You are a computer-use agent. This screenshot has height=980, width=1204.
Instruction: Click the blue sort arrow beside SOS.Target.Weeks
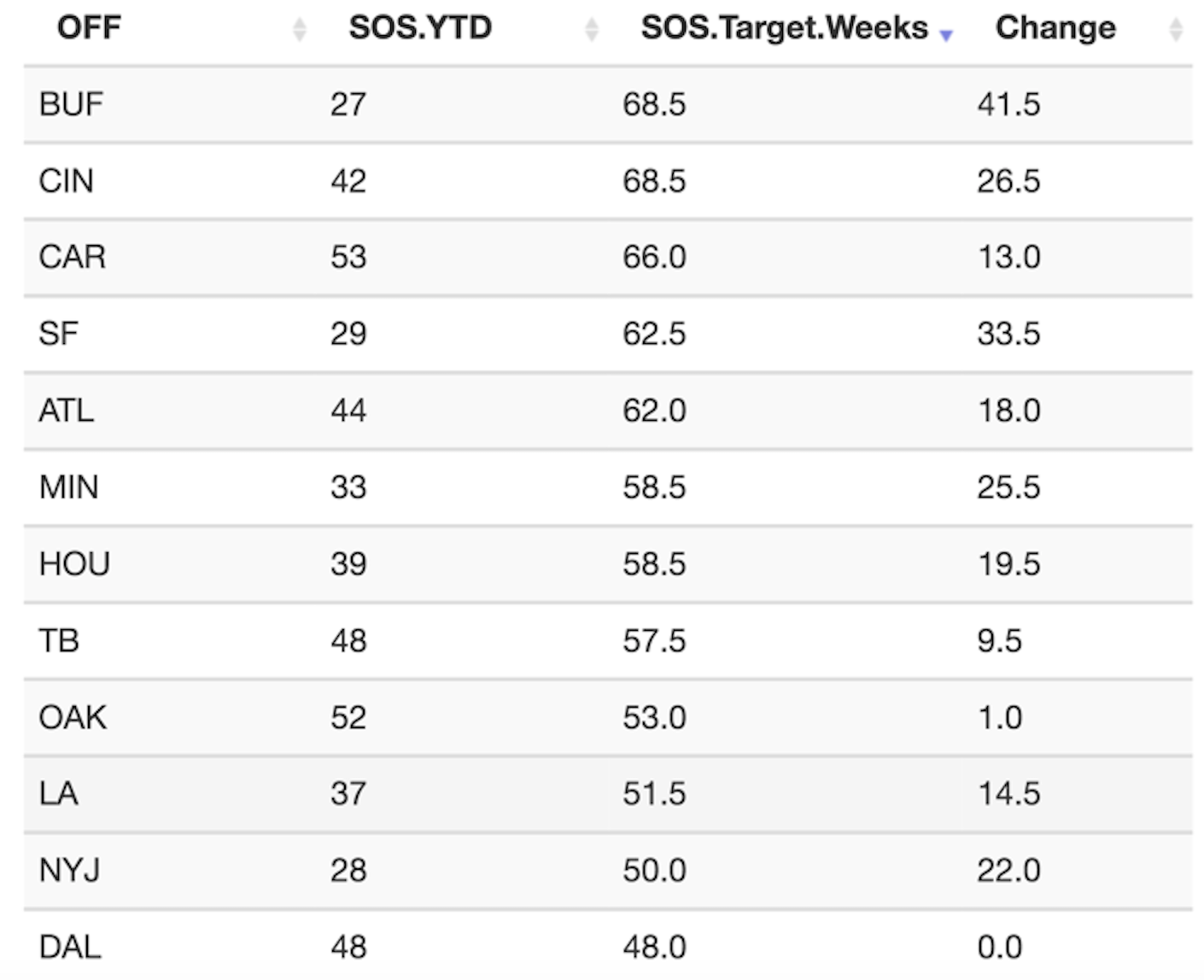coord(945,35)
